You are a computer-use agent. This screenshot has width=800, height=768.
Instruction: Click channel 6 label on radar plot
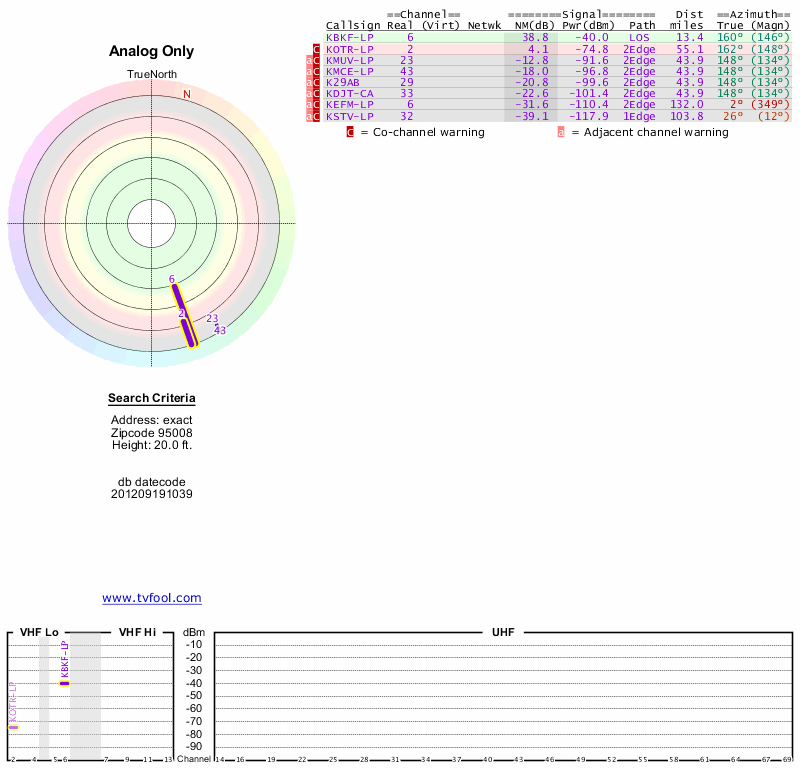(x=172, y=279)
